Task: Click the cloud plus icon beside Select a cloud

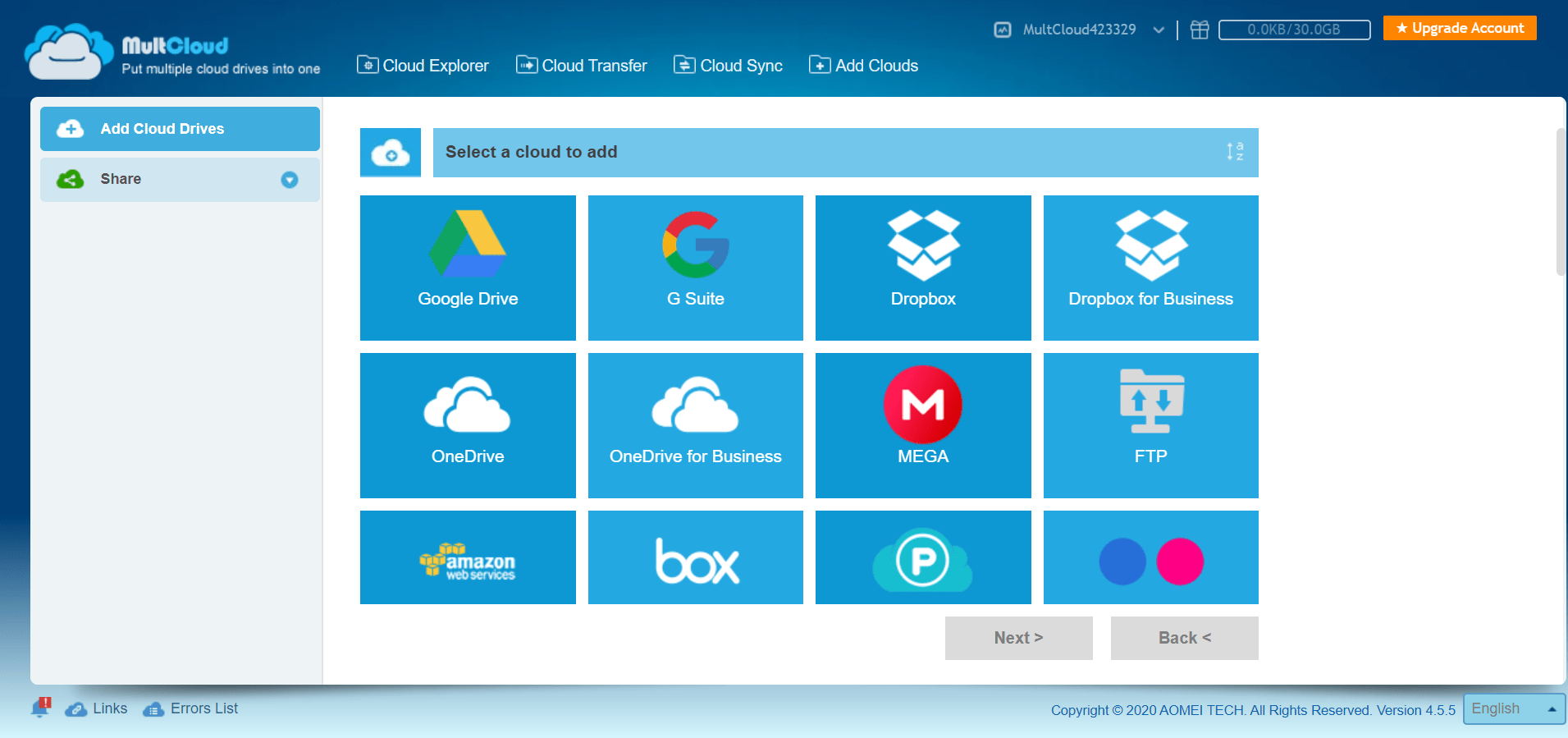Action: pyautogui.click(x=391, y=153)
